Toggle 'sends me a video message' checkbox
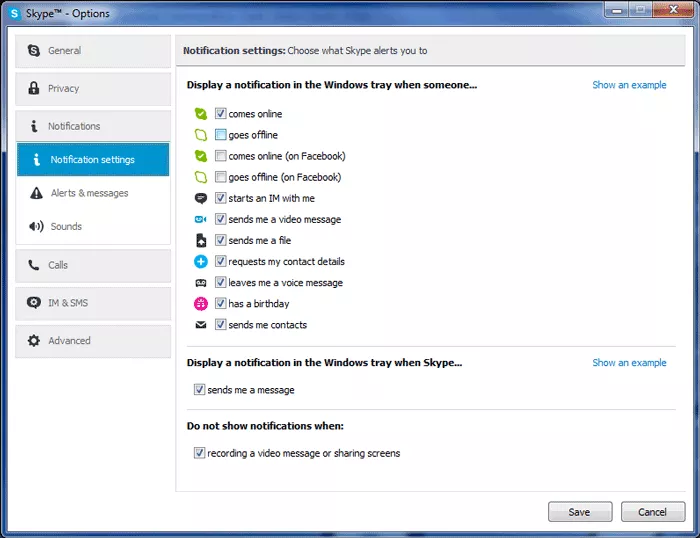Screen dimensions: 700x538 pyautogui.click(x=221, y=219)
